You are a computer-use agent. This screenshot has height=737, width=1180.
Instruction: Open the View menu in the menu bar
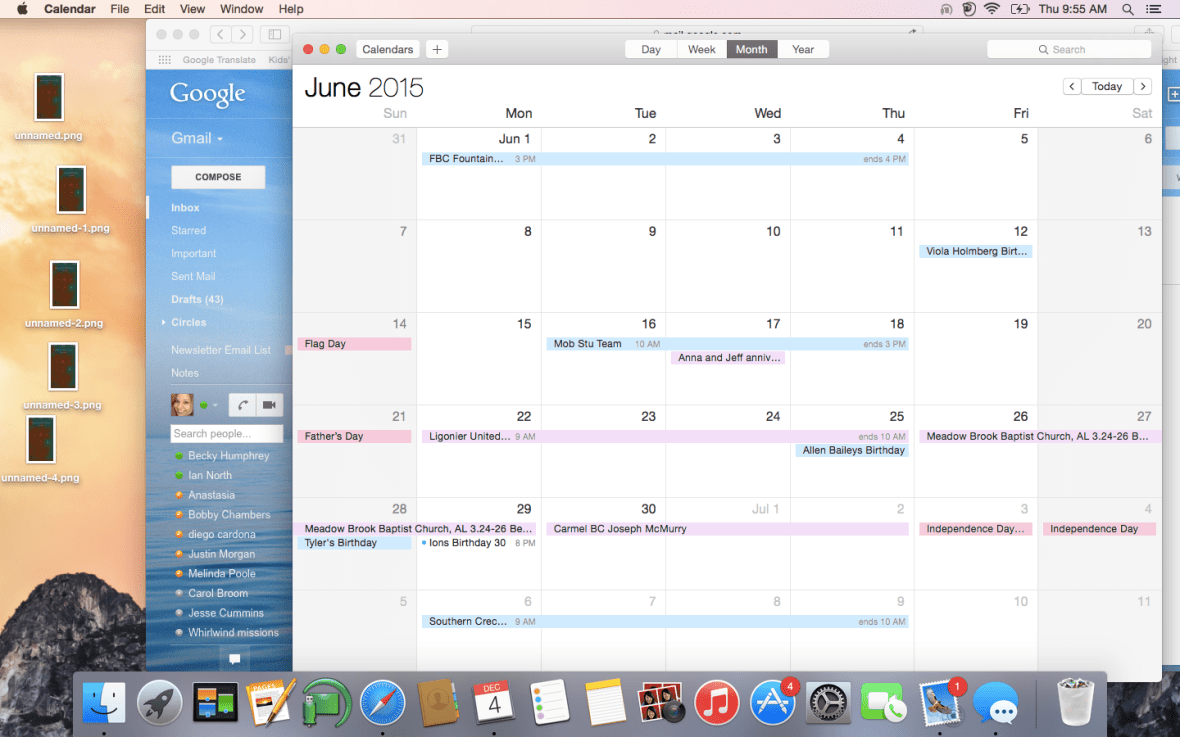192,9
